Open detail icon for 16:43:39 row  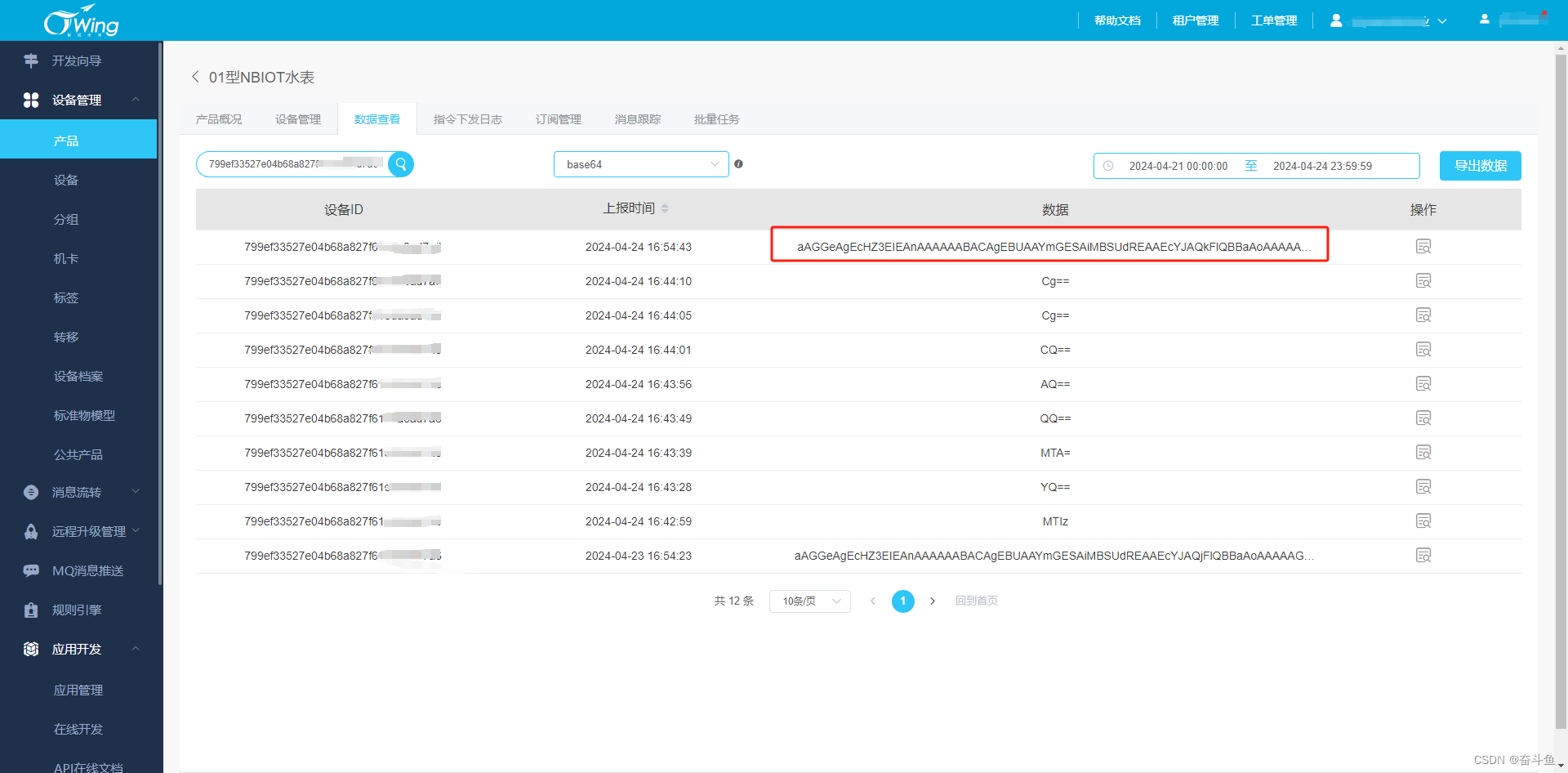(1423, 453)
